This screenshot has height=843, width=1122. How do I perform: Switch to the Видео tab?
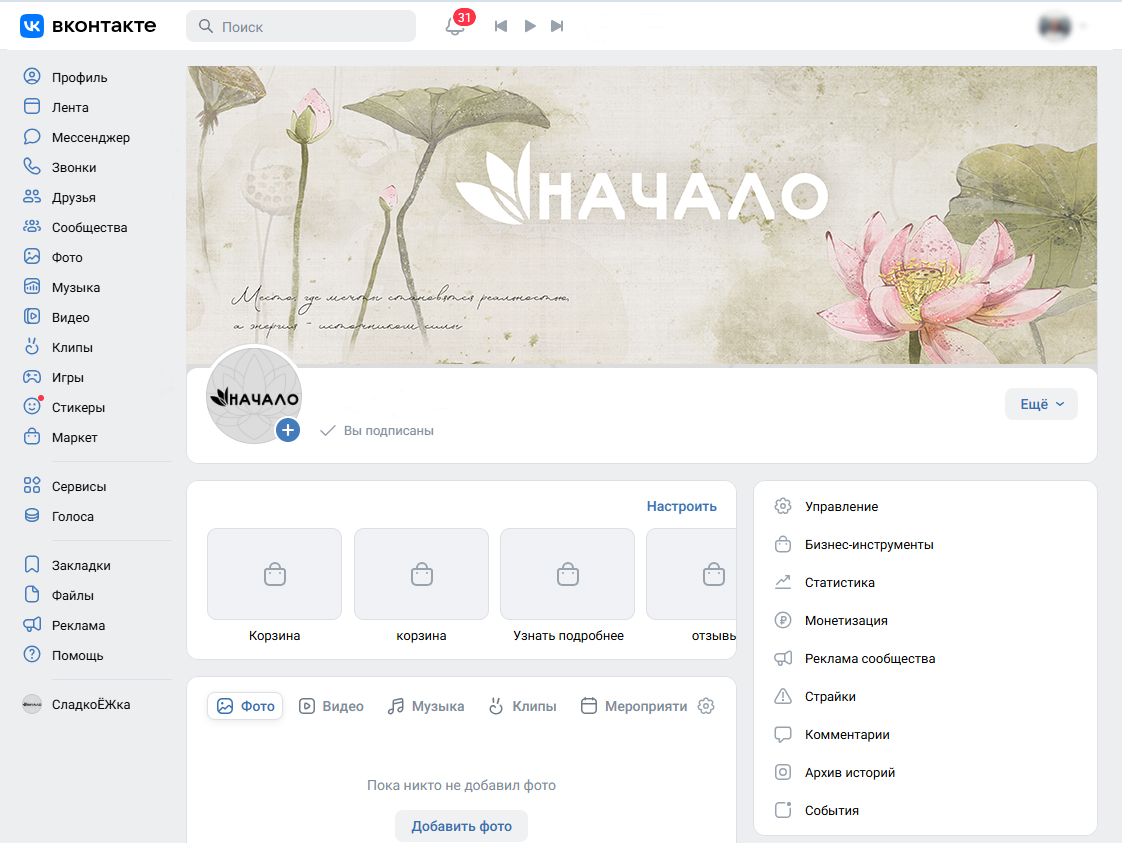coord(331,706)
